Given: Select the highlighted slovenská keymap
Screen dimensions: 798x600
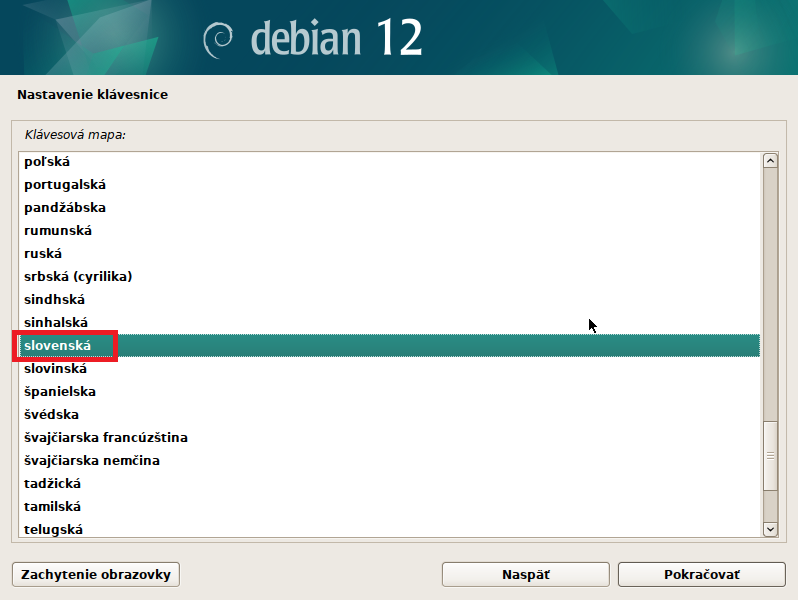Looking at the screenshot, I should point(58,346).
